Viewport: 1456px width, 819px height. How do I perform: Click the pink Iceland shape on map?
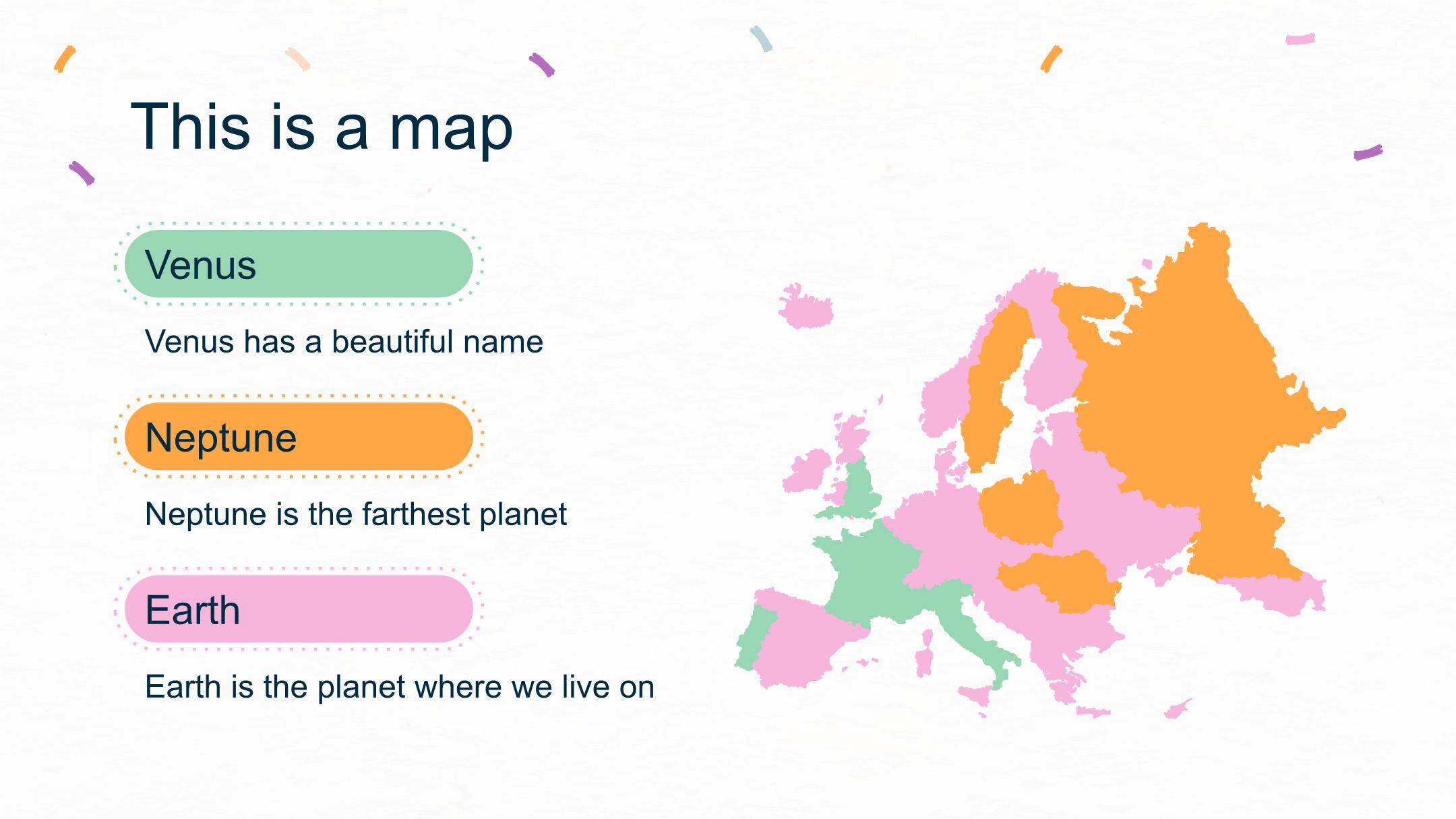pyautogui.click(x=806, y=307)
